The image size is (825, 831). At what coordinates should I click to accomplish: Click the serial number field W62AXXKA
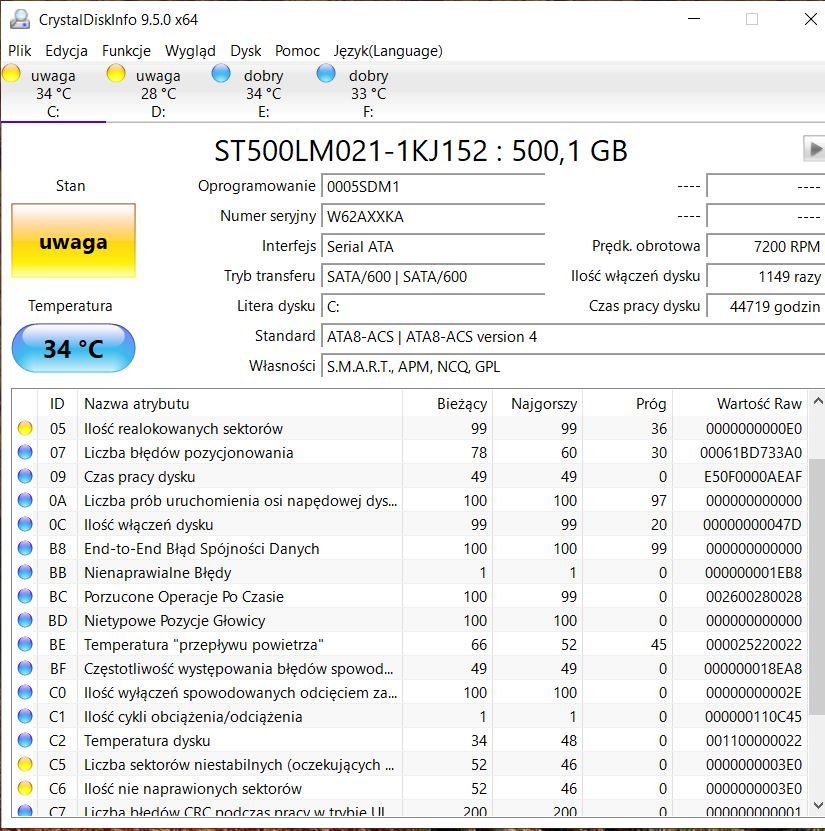point(433,216)
